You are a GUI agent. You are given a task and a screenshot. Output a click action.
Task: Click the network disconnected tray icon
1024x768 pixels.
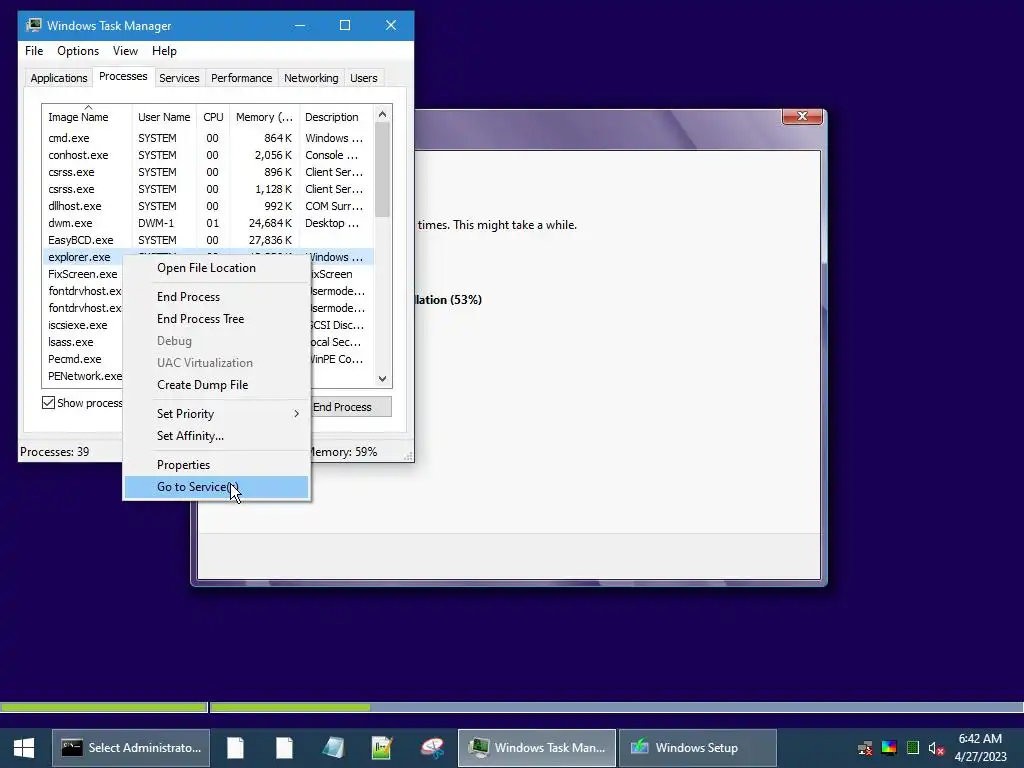865,748
